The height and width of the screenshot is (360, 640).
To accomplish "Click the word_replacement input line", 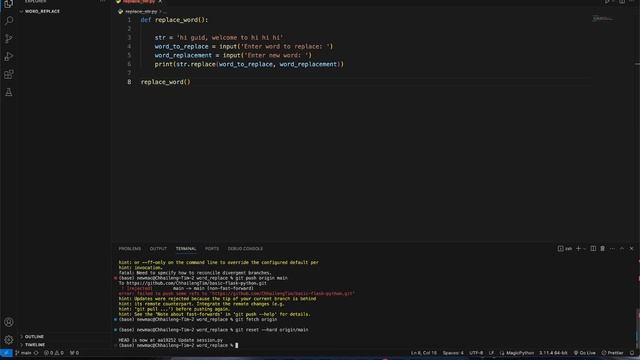I will (233, 55).
